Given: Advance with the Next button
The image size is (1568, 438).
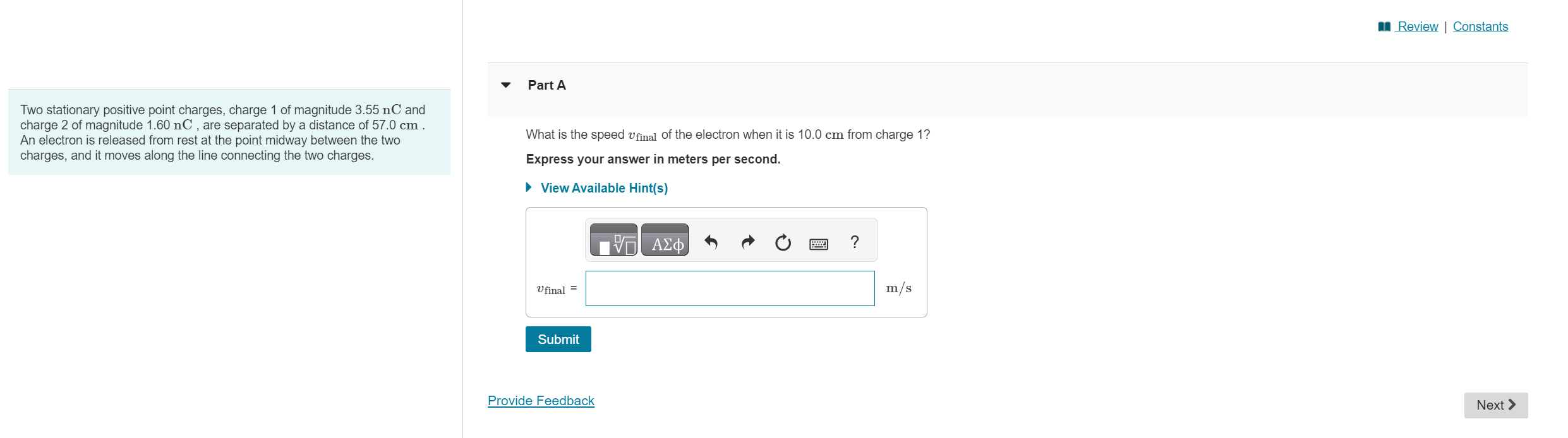Looking at the screenshot, I should click(1496, 405).
